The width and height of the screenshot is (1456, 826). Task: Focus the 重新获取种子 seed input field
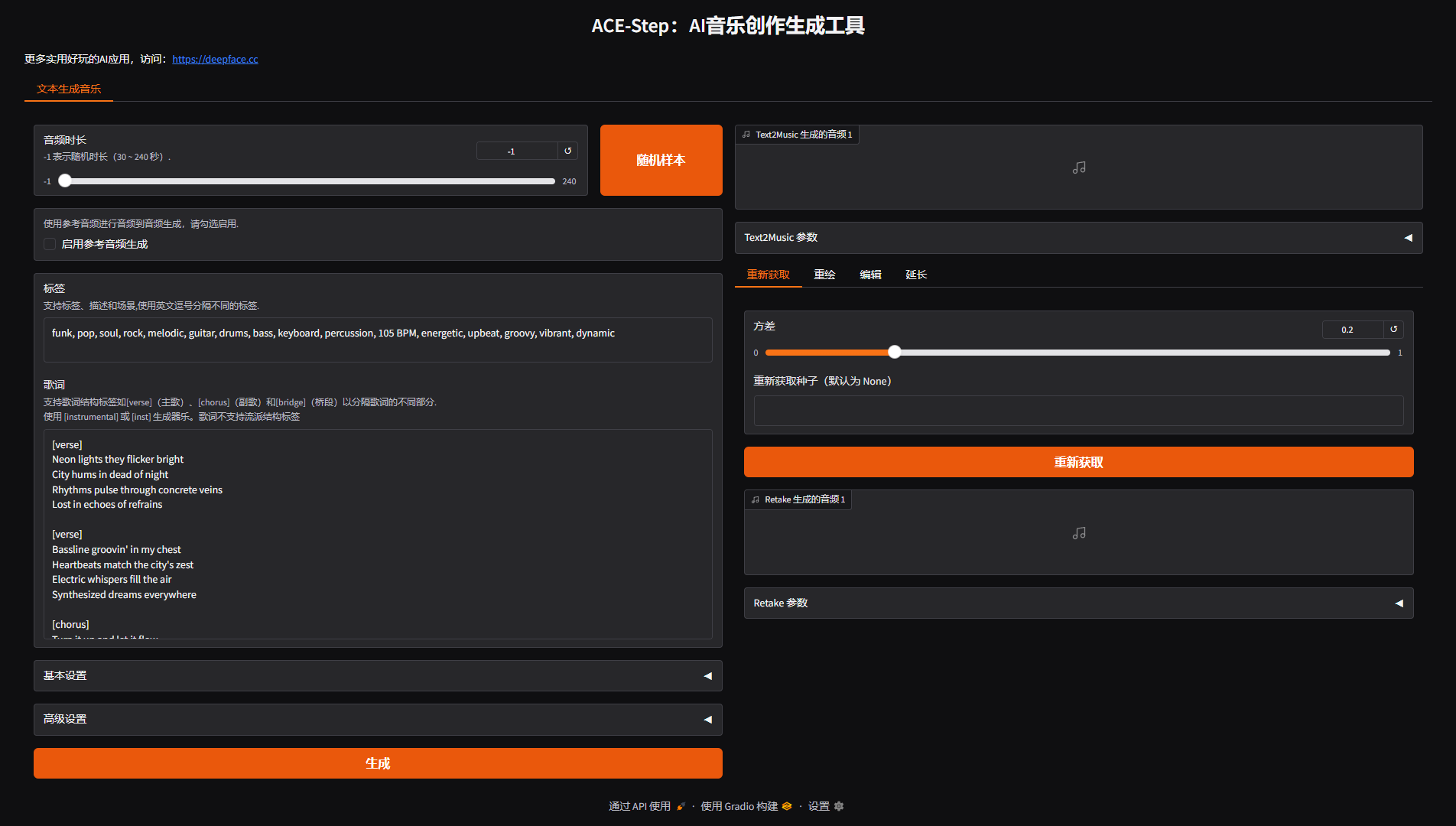click(1078, 411)
